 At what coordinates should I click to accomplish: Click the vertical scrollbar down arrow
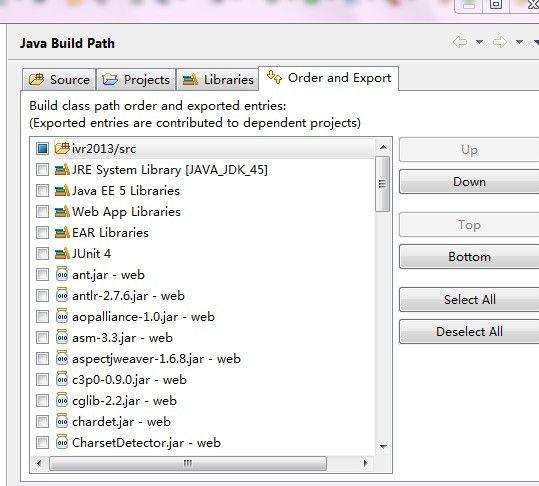click(383, 446)
